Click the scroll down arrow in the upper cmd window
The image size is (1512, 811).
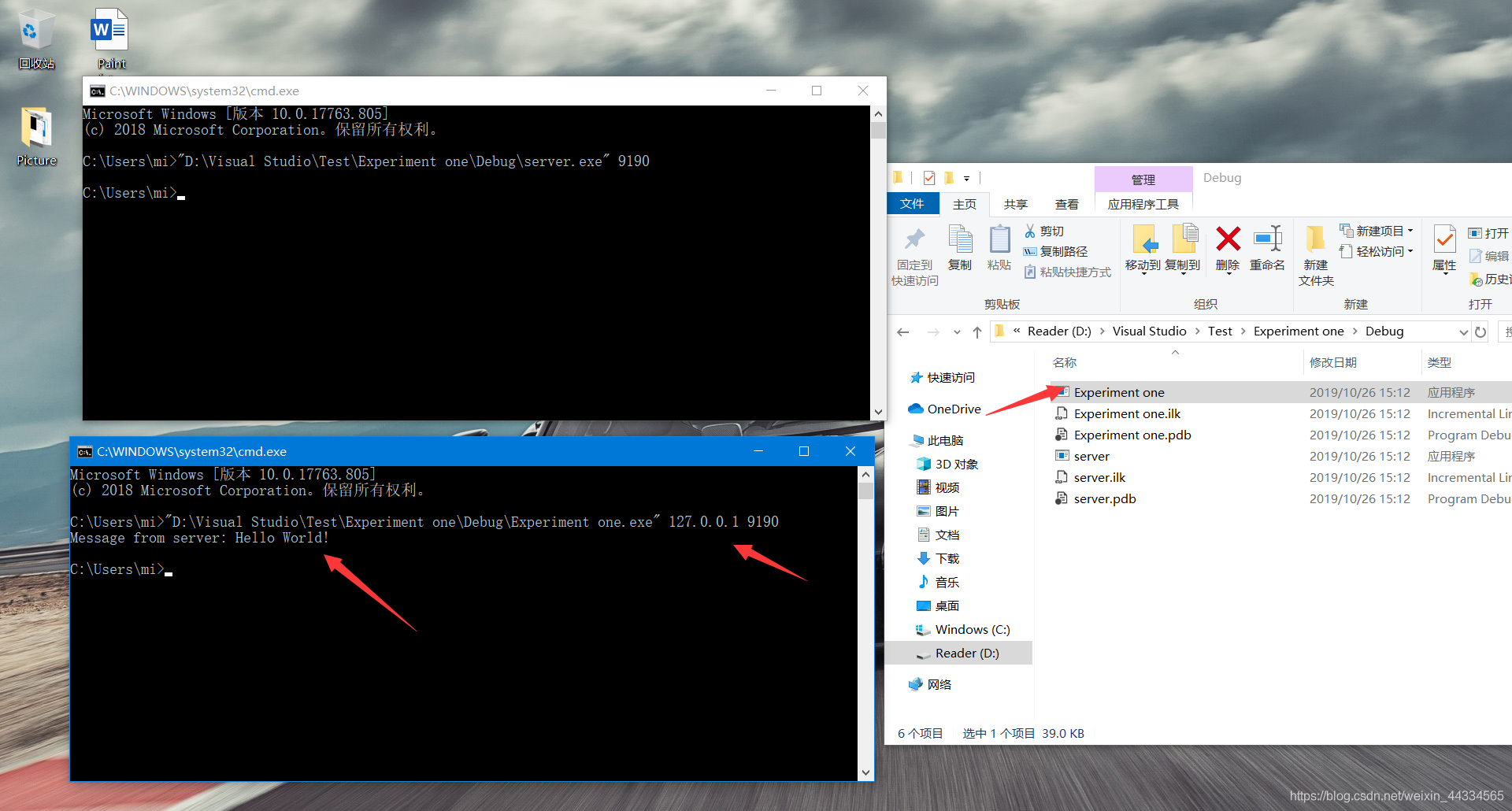(878, 412)
